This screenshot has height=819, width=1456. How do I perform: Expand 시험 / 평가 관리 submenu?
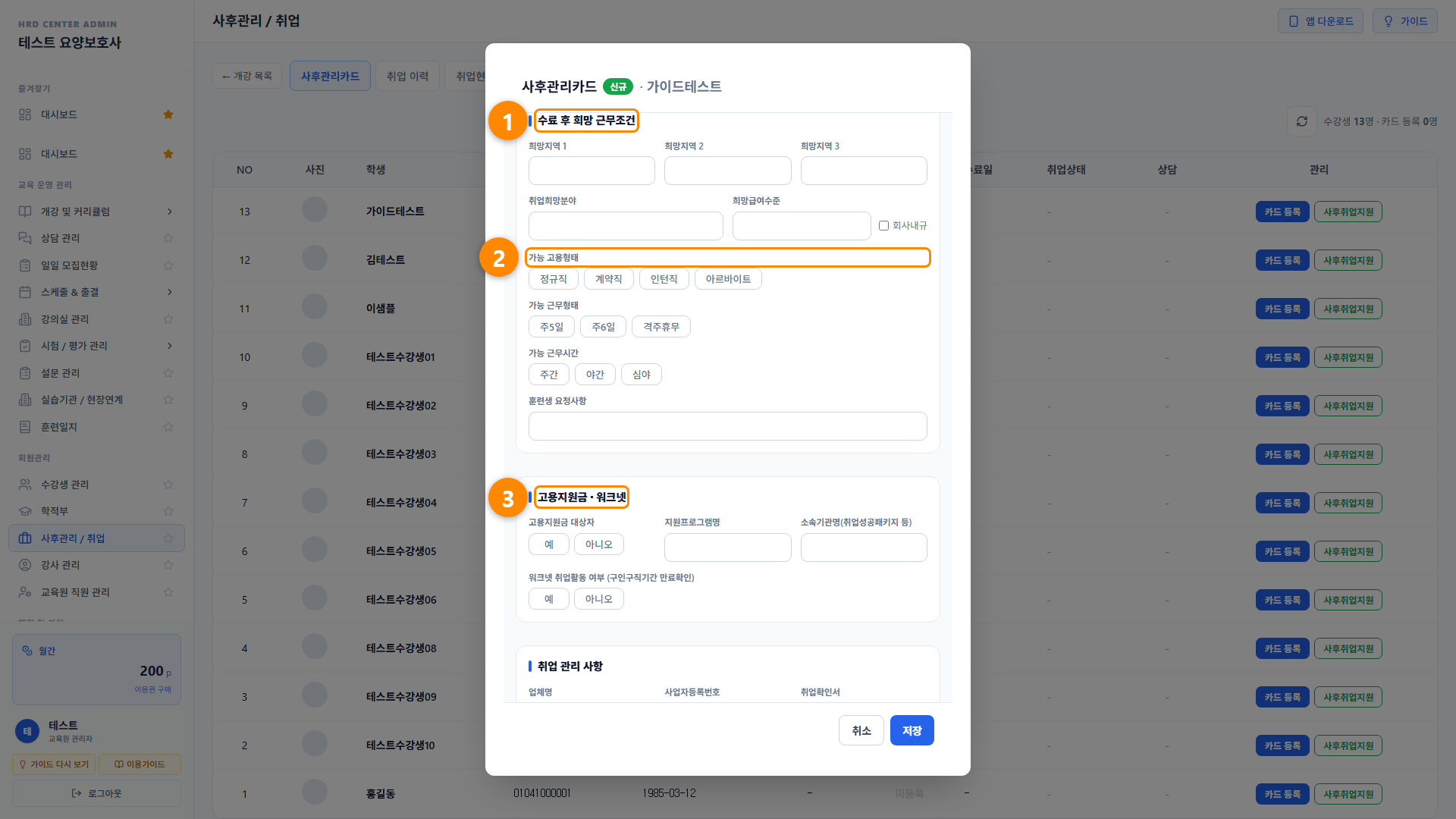[x=169, y=346]
